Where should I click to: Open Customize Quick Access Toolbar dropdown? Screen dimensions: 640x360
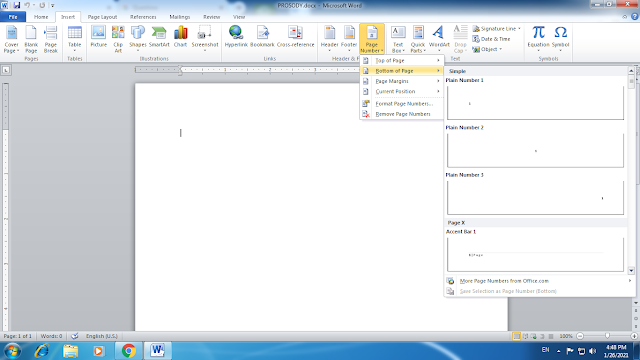52,5
